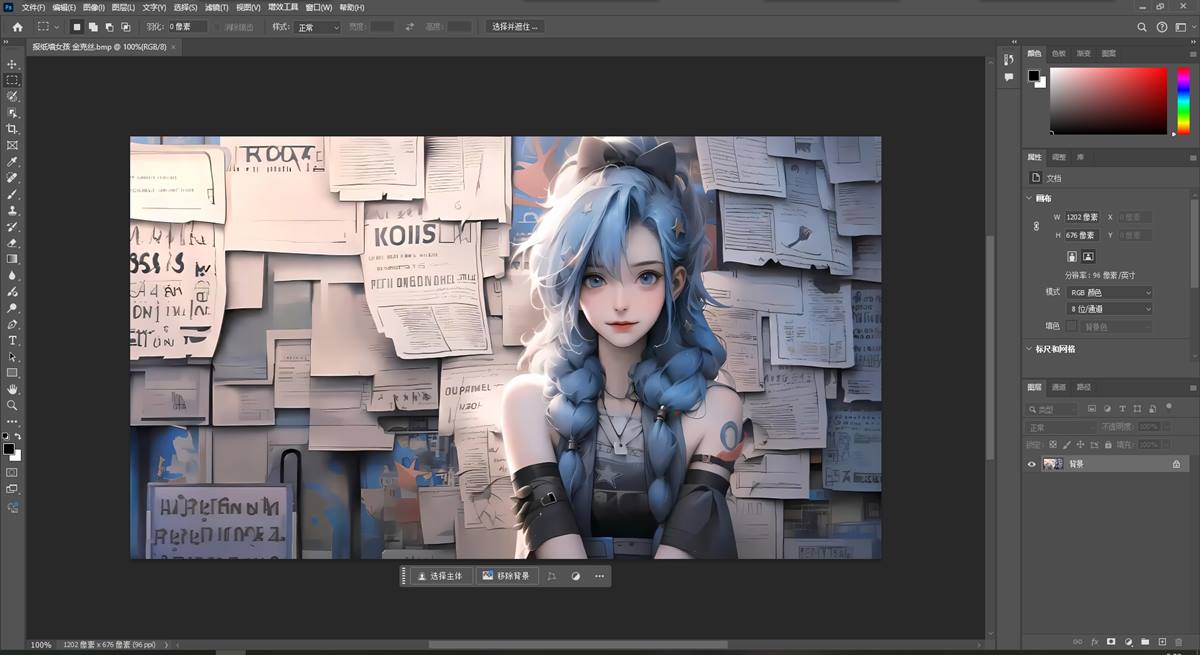
Task: Select the Horizontal Type tool
Action: [12, 341]
